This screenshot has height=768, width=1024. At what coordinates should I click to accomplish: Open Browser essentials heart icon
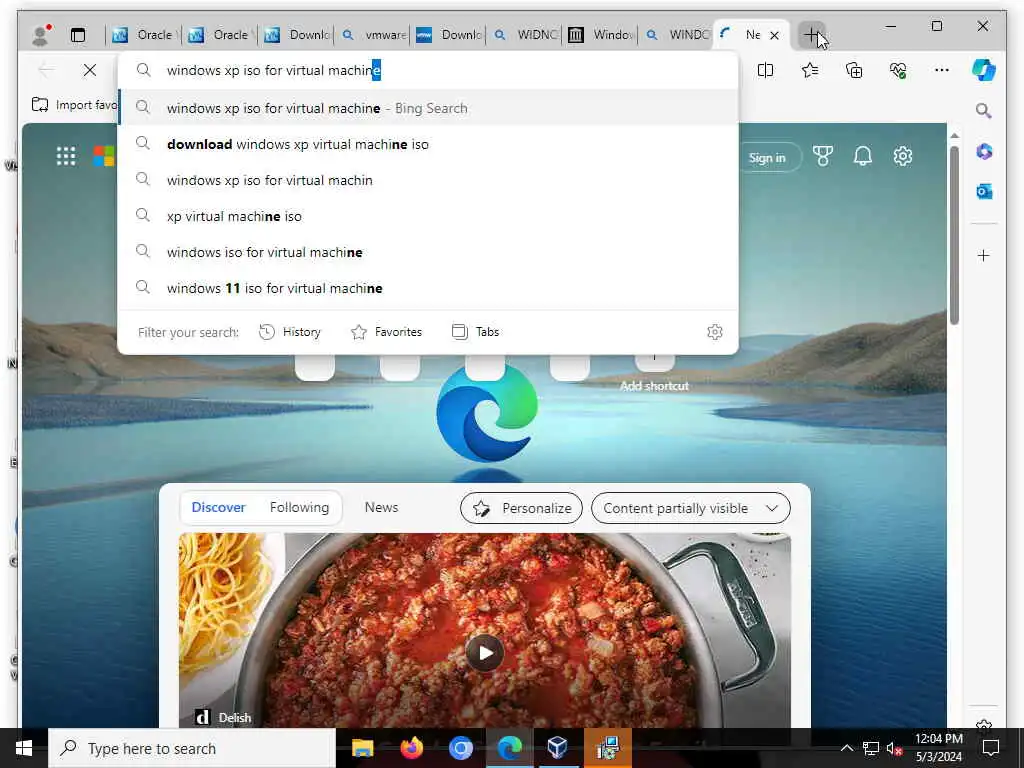click(898, 70)
